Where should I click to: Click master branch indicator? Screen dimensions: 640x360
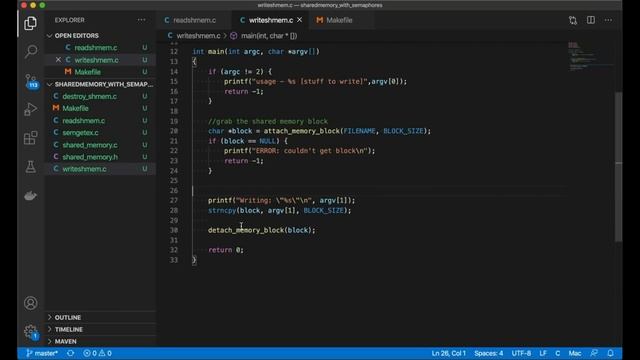click(42, 353)
